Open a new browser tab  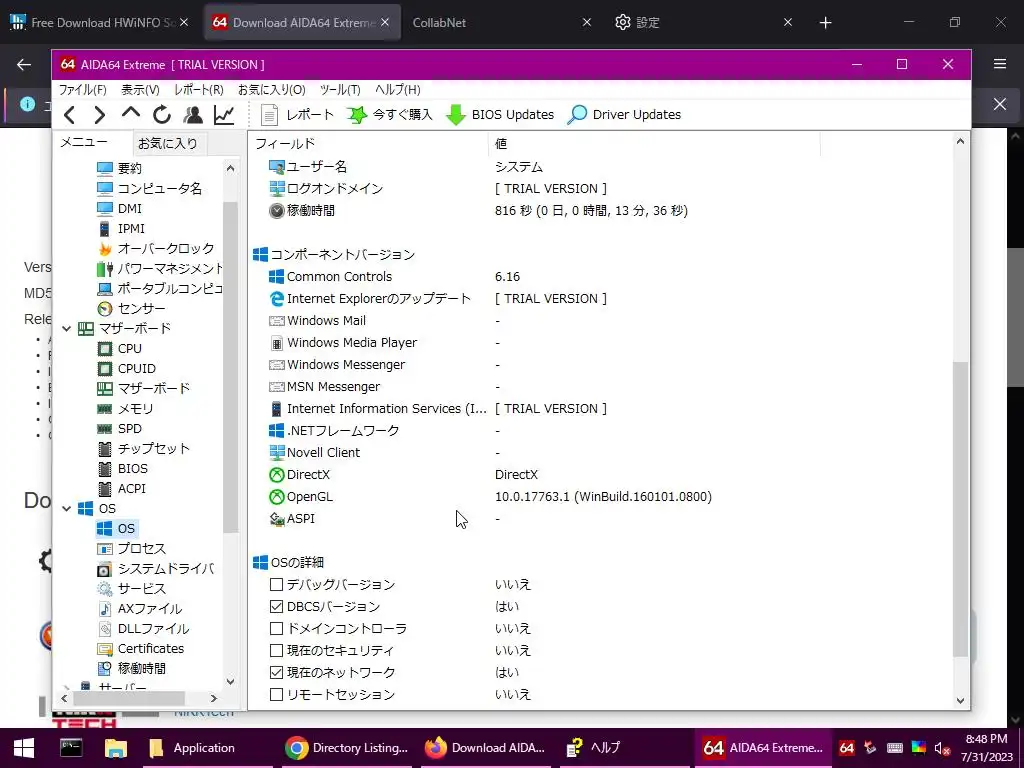825,23
